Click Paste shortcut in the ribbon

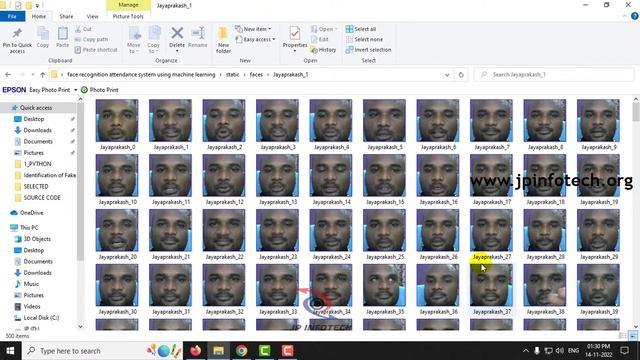pos(96,49)
